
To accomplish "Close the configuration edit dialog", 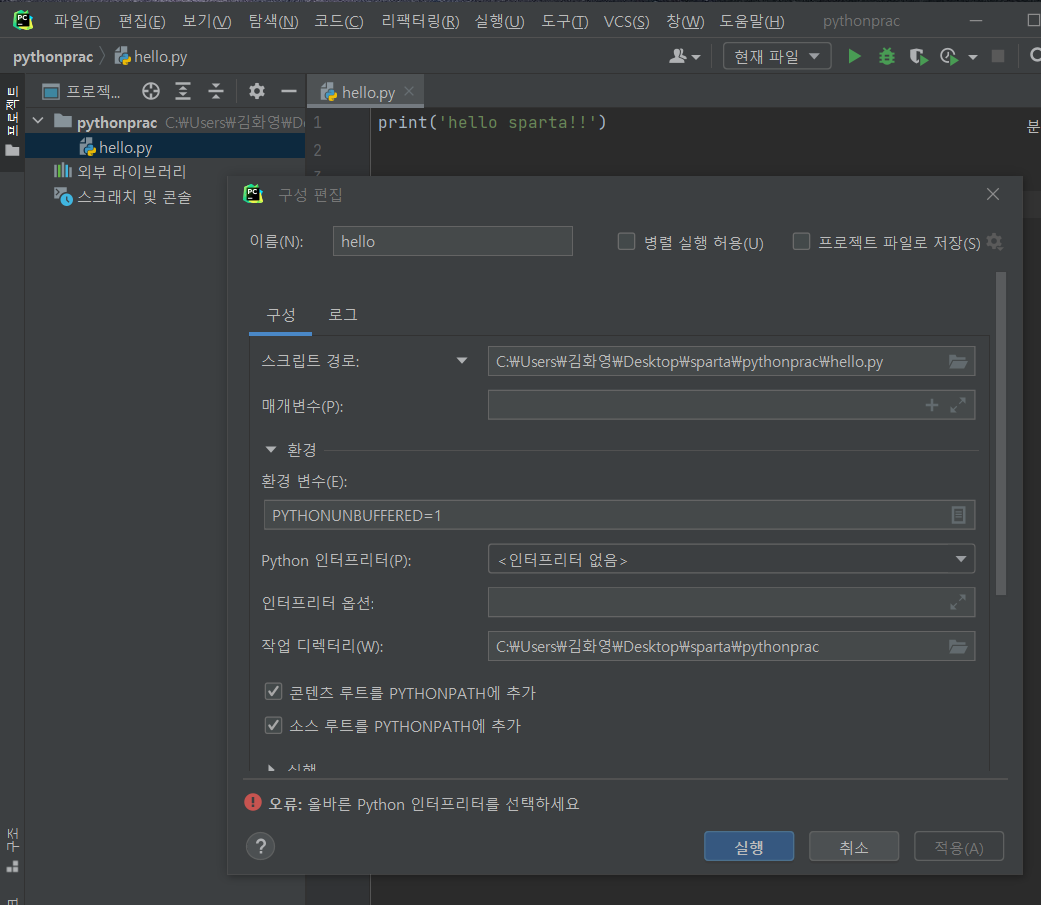I will coord(993,194).
